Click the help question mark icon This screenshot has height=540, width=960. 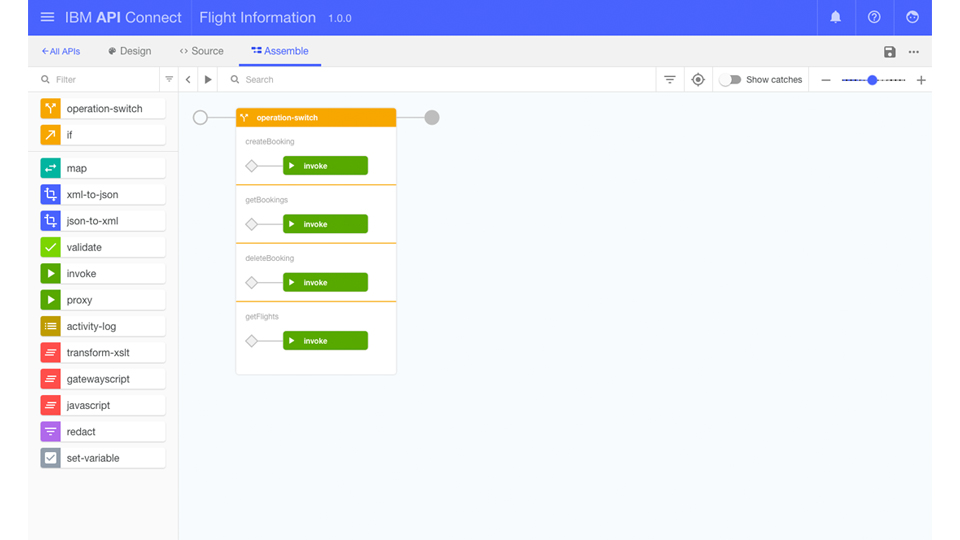[874, 18]
